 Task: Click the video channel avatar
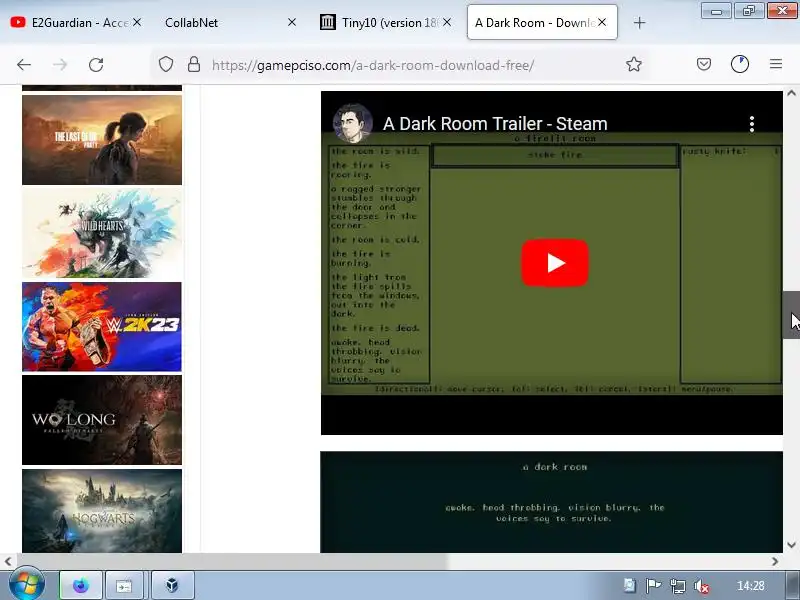(353, 123)
